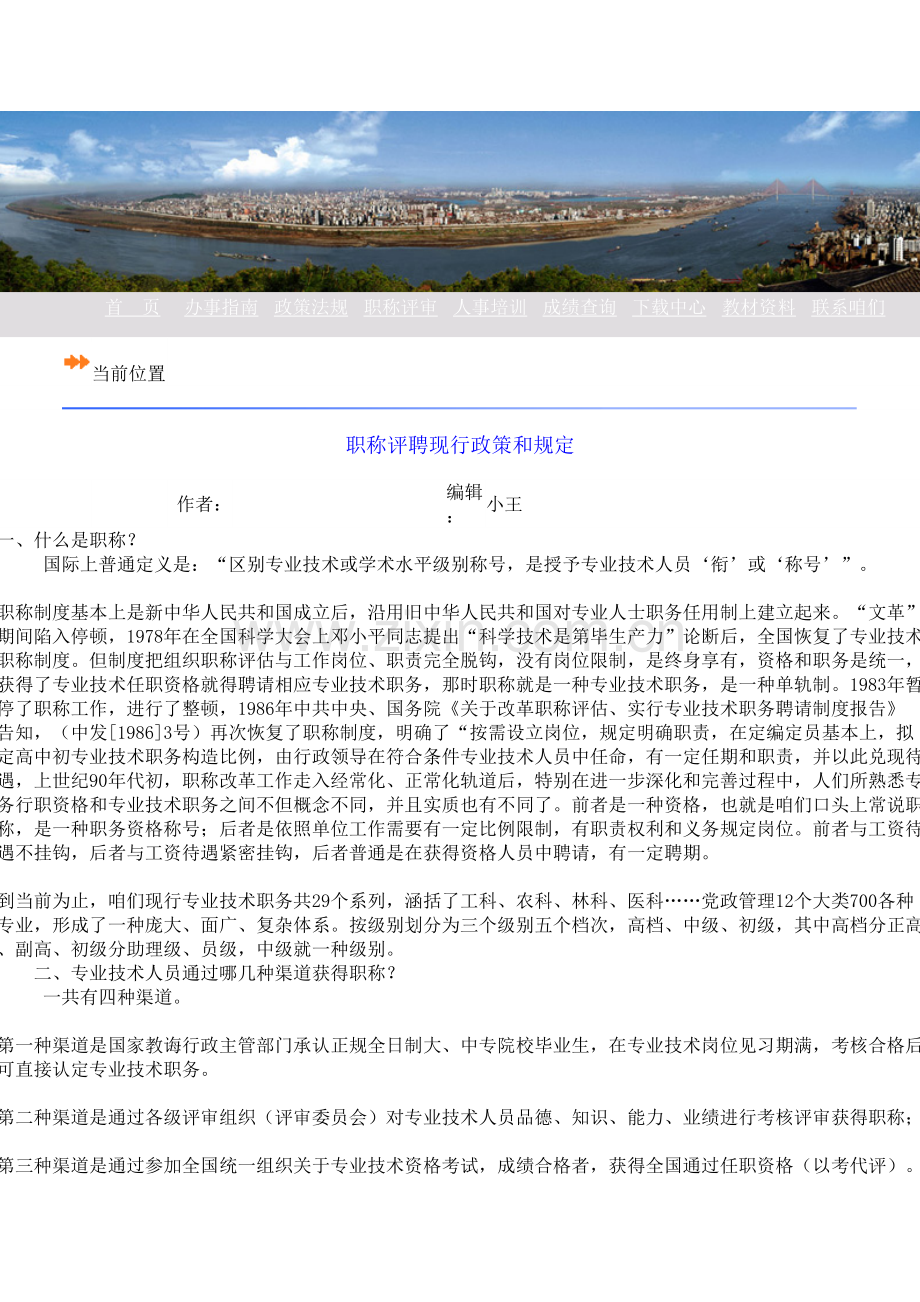Click the heading 一、什么是职称？
This screenshot has width=920, height=1302.
point(68,540)
